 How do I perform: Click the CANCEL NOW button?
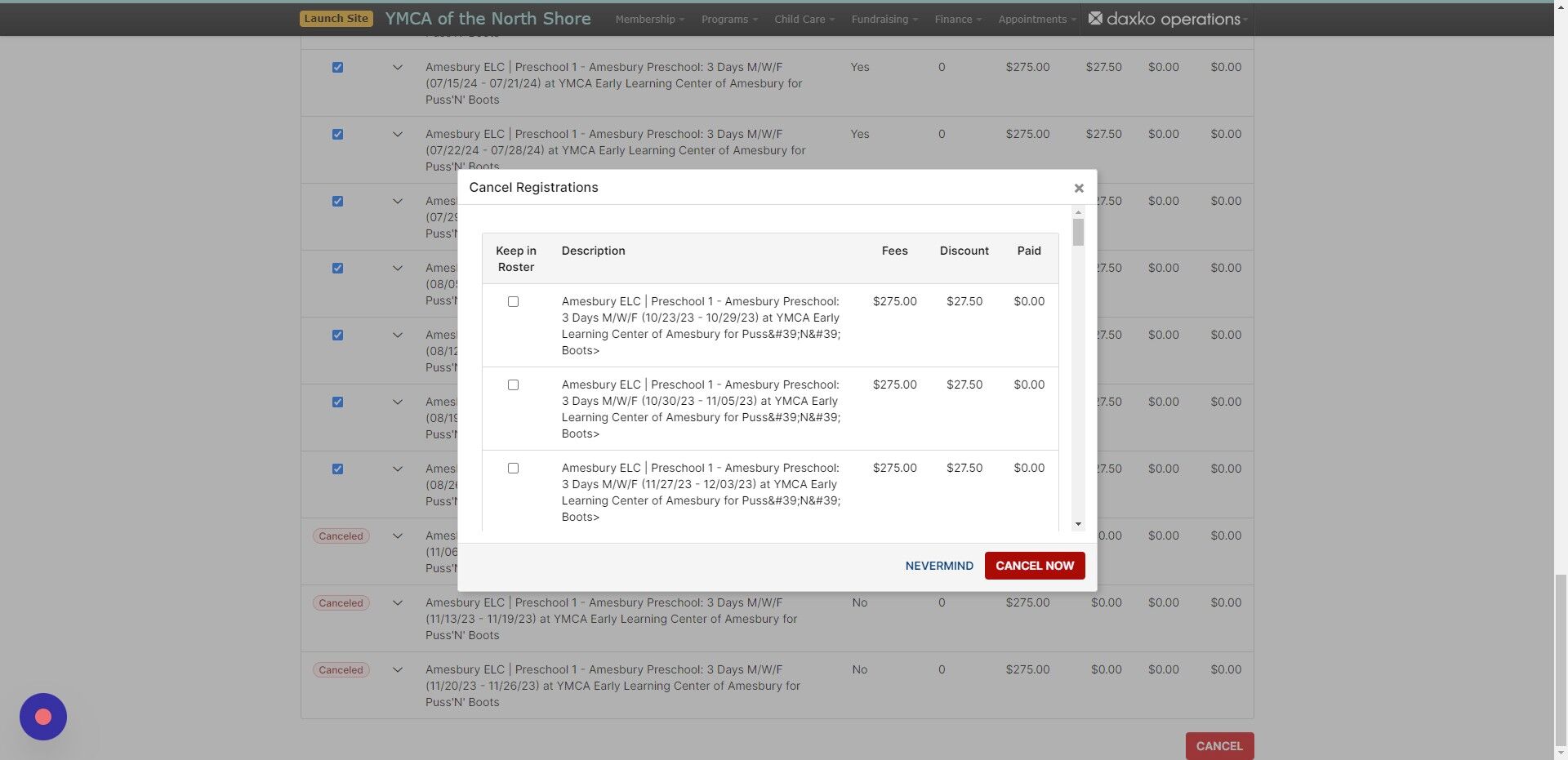coord(1034,565)
